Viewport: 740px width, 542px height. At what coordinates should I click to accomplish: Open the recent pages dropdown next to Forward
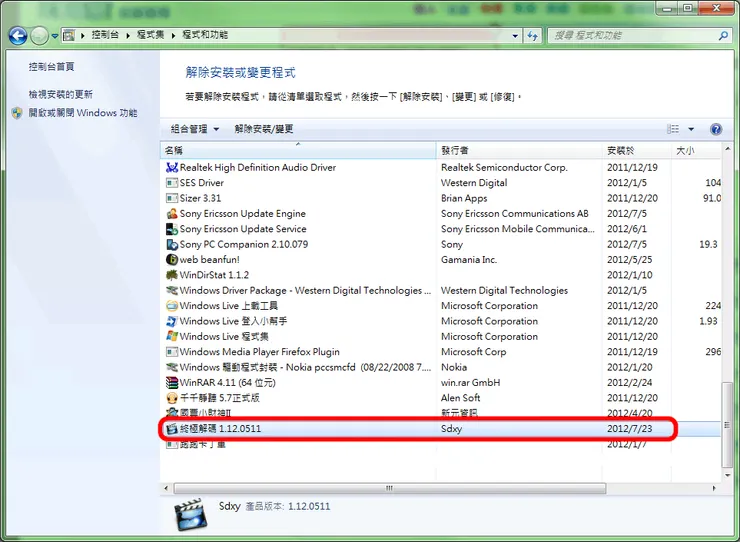pyautogui.click(x=55, y=36)
